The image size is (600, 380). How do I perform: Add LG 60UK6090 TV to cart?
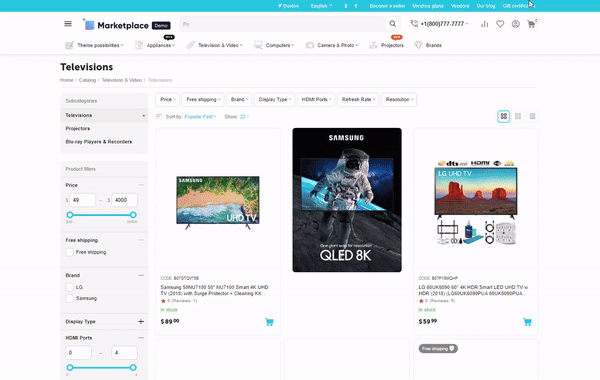pos(527,322)
